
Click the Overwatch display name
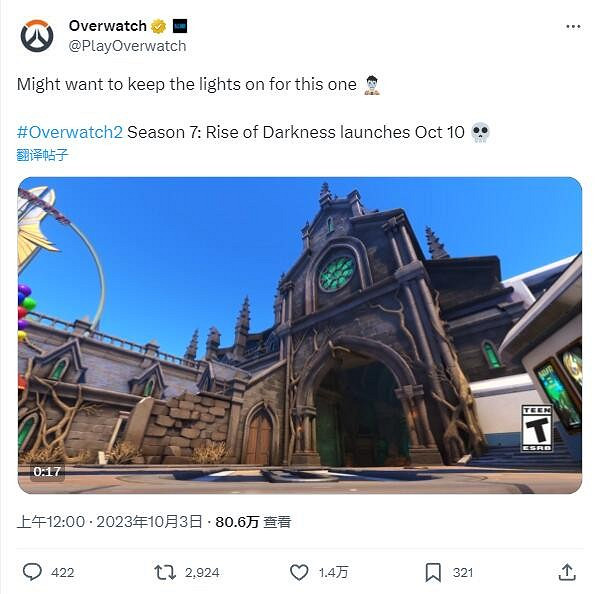point(108,26)
